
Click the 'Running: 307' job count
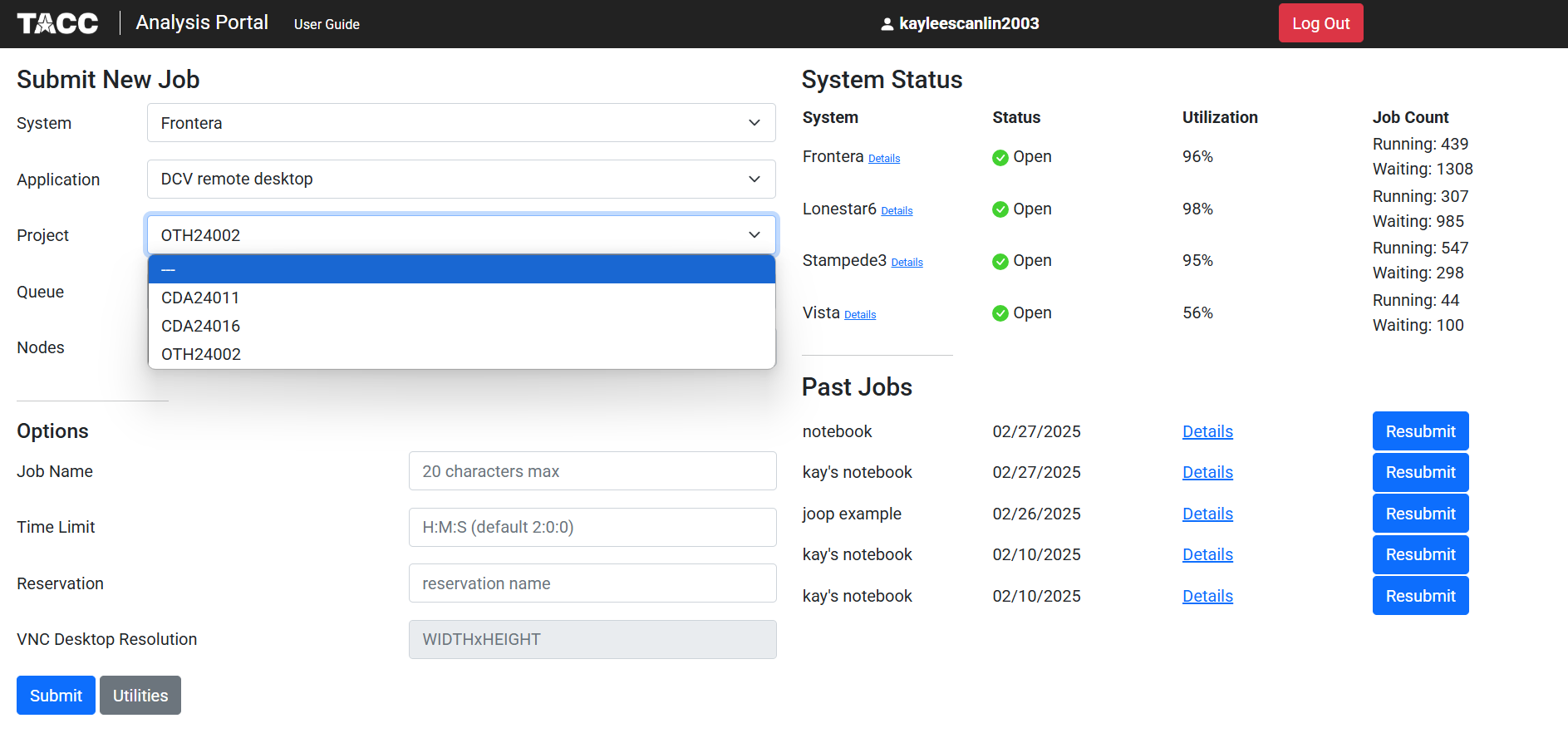click(x=1420, y=196)
